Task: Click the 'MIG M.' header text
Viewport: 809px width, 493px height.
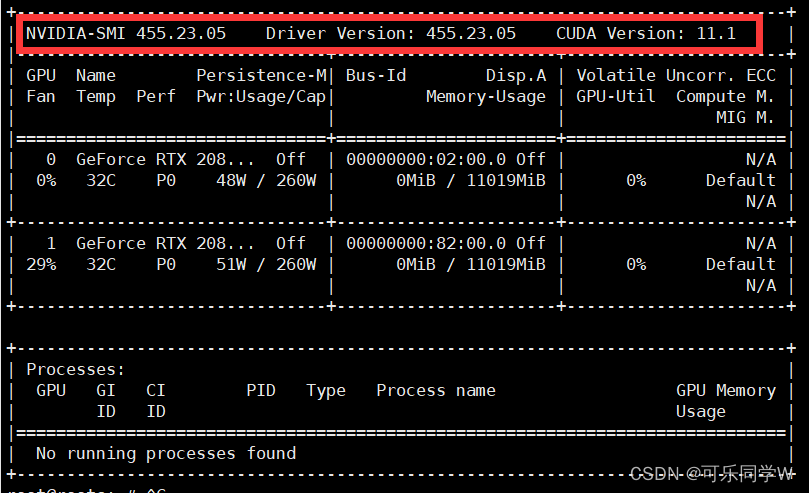Action: 745,118
